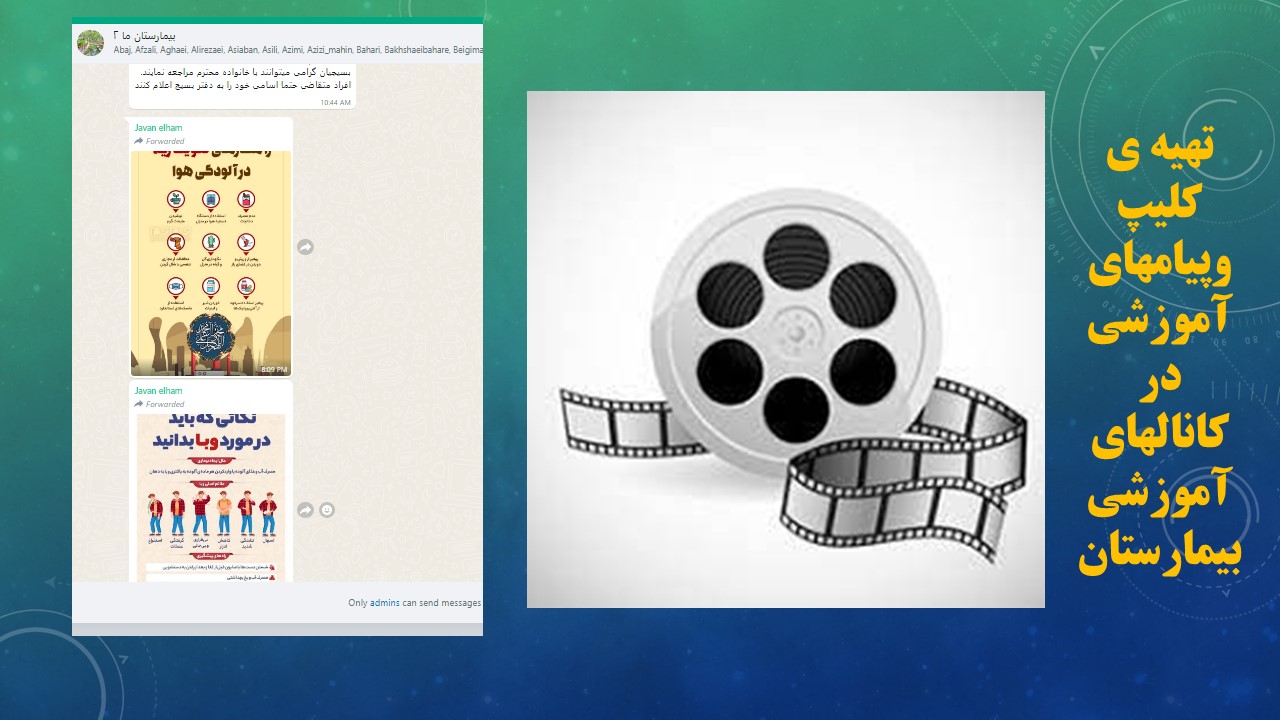Screen dimensions: 1280x720
Task: Click the Forwarded arrow icon on the first message
Action: [139, 142]
